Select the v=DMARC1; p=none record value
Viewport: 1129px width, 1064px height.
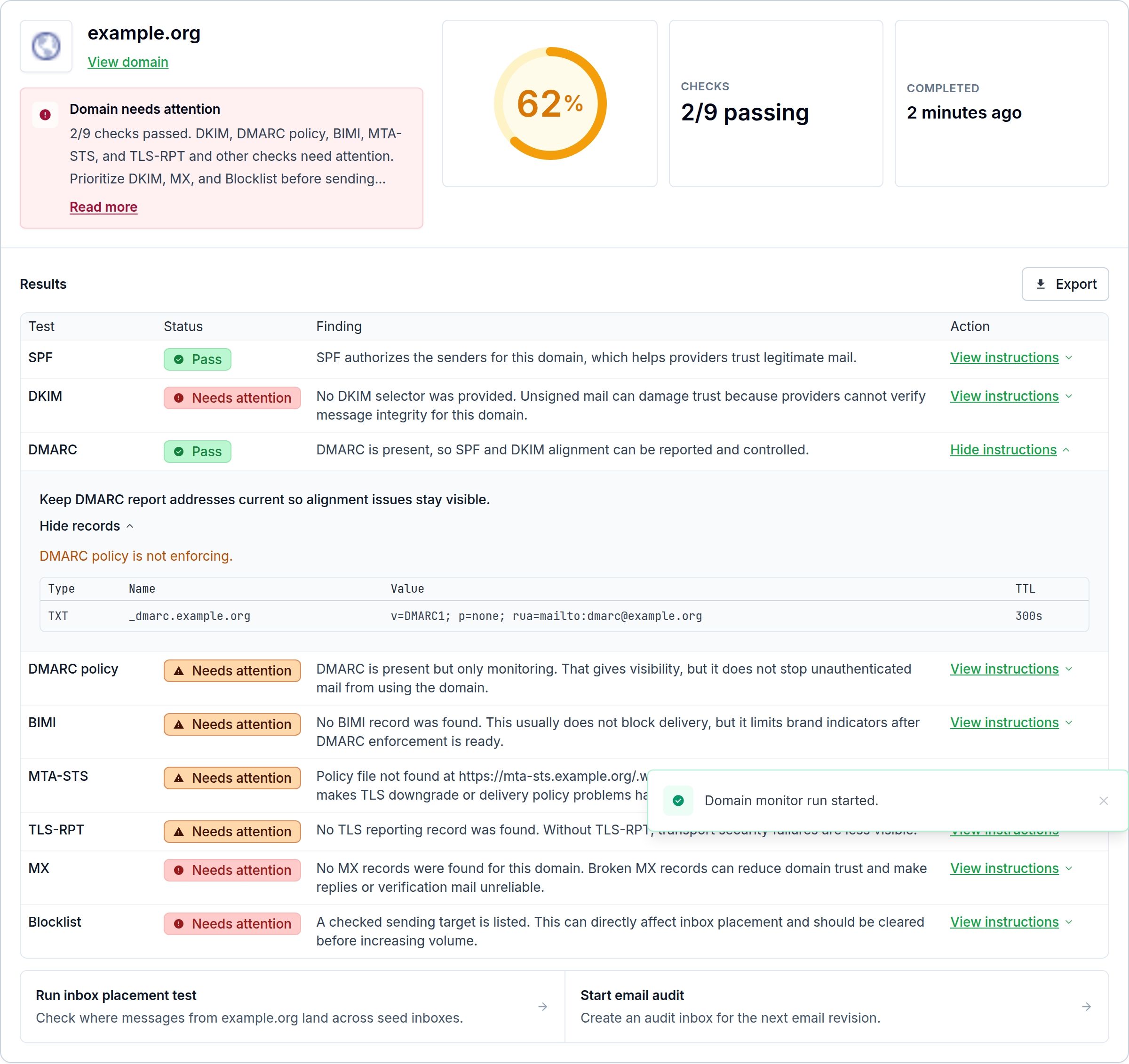click(x=546, y=616)
